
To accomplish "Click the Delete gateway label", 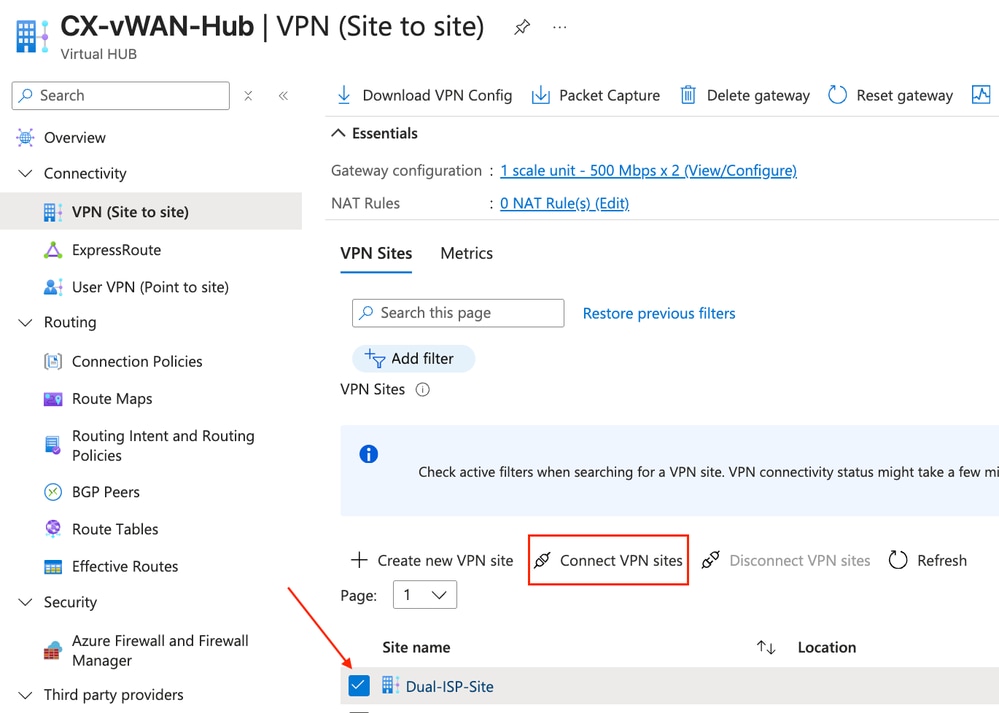I will tap(758, 96).
